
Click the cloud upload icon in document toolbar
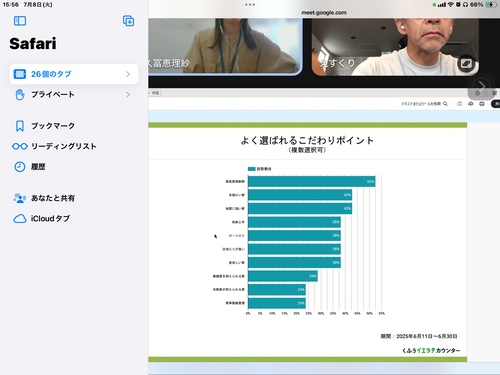[x=471, y=104]
